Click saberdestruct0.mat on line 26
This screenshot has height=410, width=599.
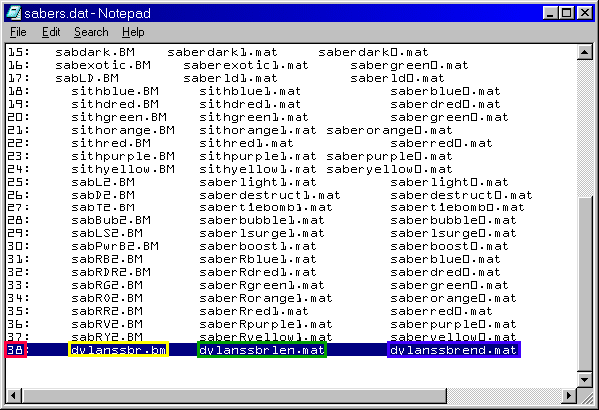[x=461, y=195]
